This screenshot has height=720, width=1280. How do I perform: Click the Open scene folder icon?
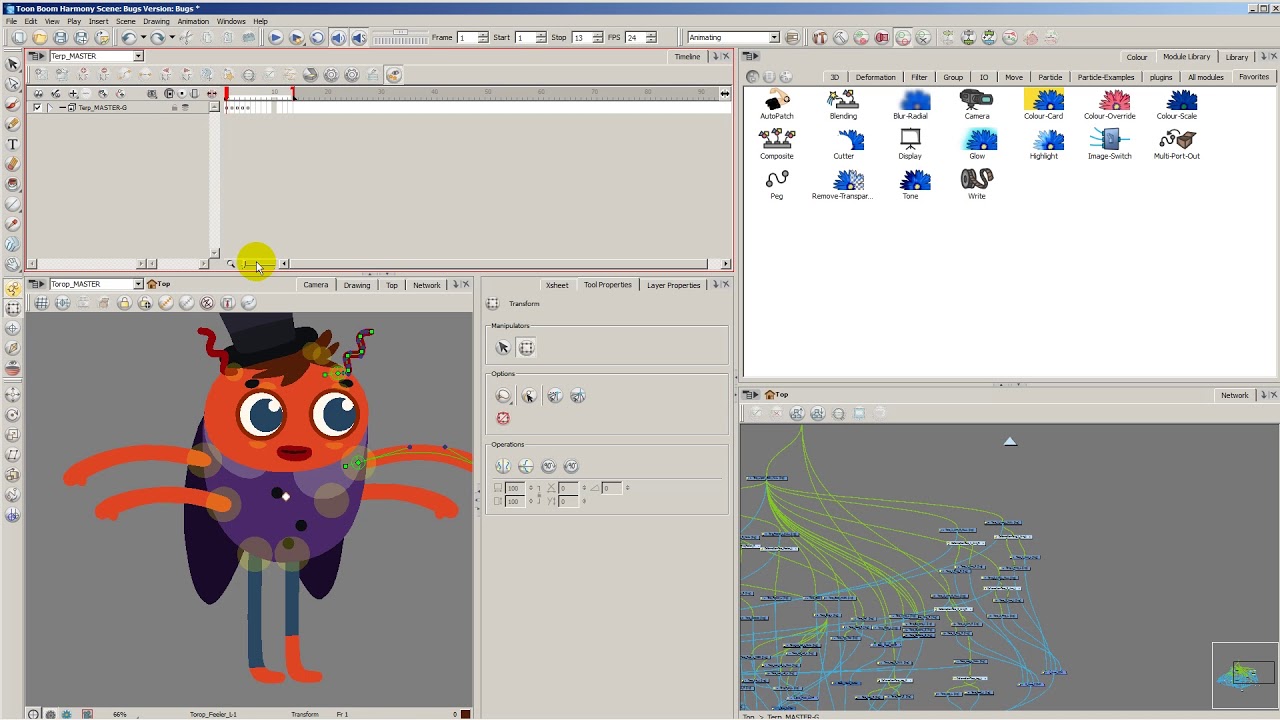coord(40,38)
